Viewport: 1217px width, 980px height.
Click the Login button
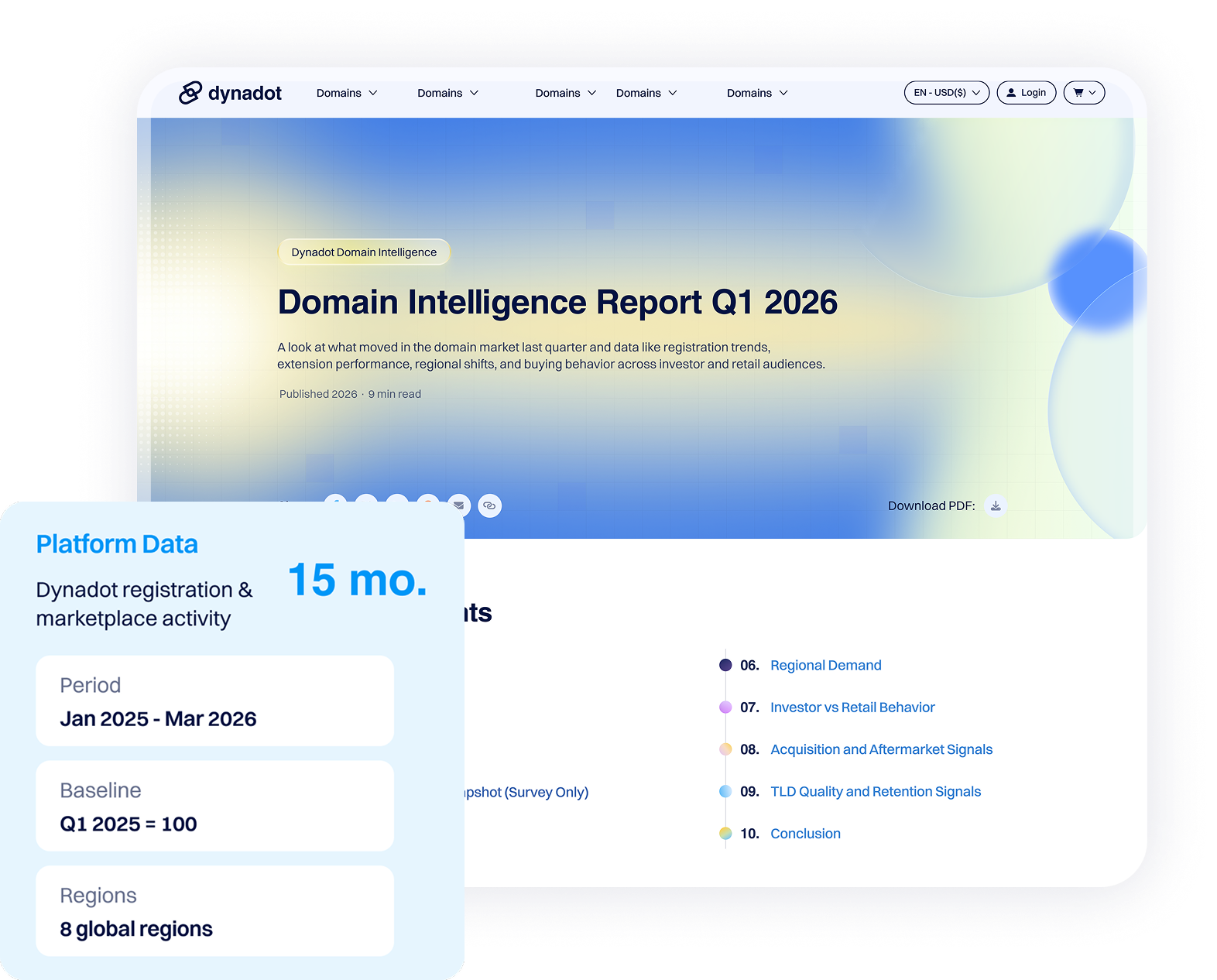coord(1027,93)
